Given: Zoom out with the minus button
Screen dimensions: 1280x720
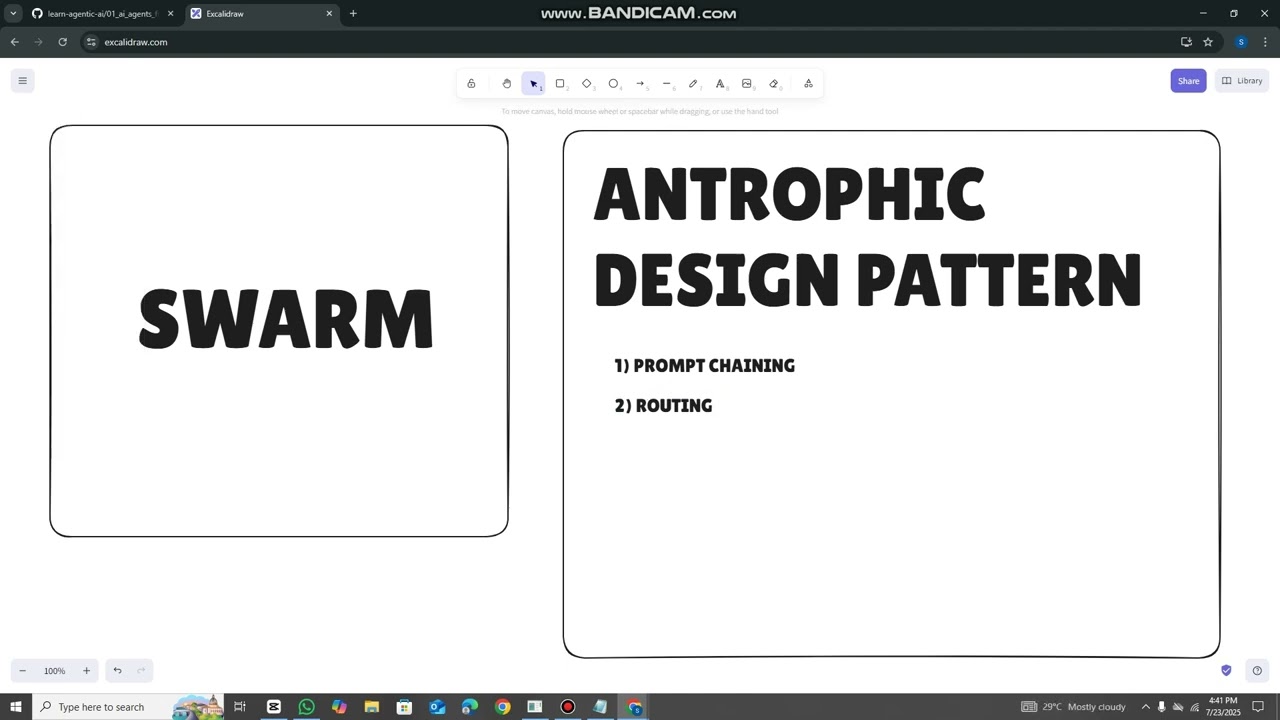Looking at the screenshot, I should point(22,671).
